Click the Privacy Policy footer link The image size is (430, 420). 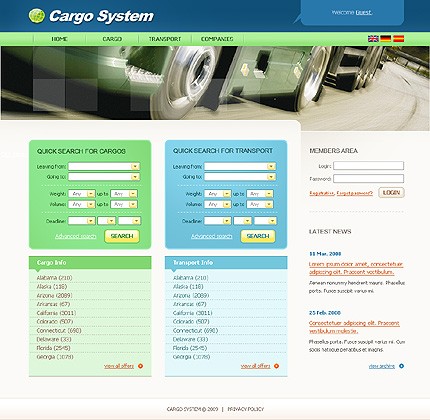point(246,409)
